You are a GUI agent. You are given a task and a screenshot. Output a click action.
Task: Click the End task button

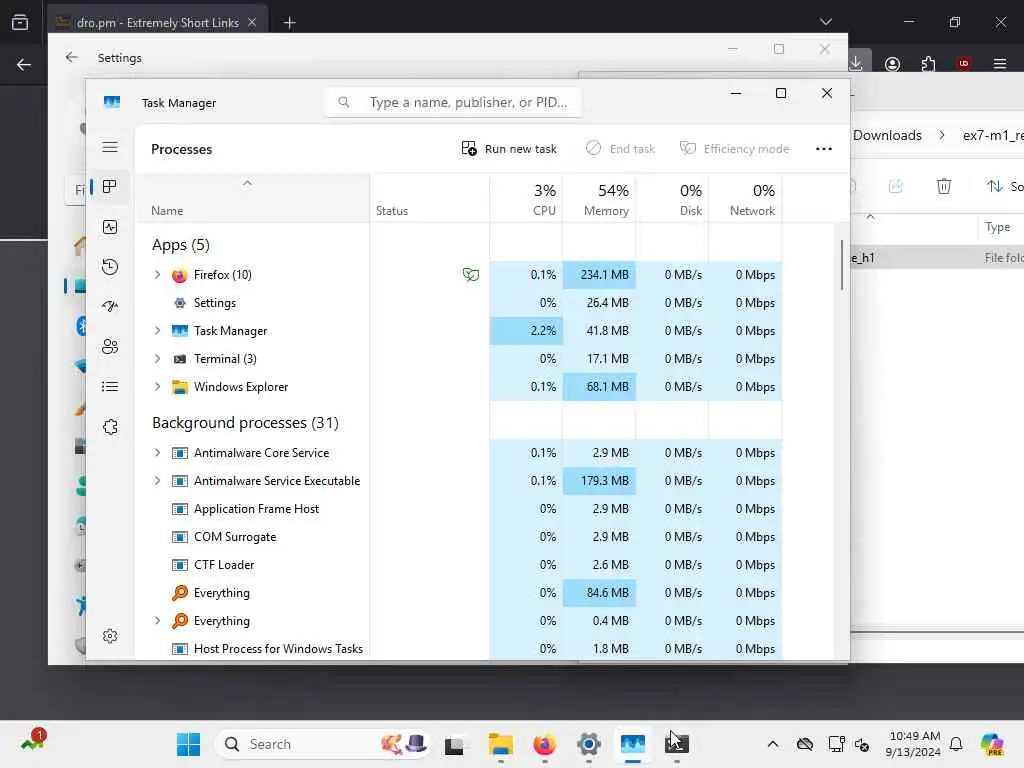[x=620, y=149]
